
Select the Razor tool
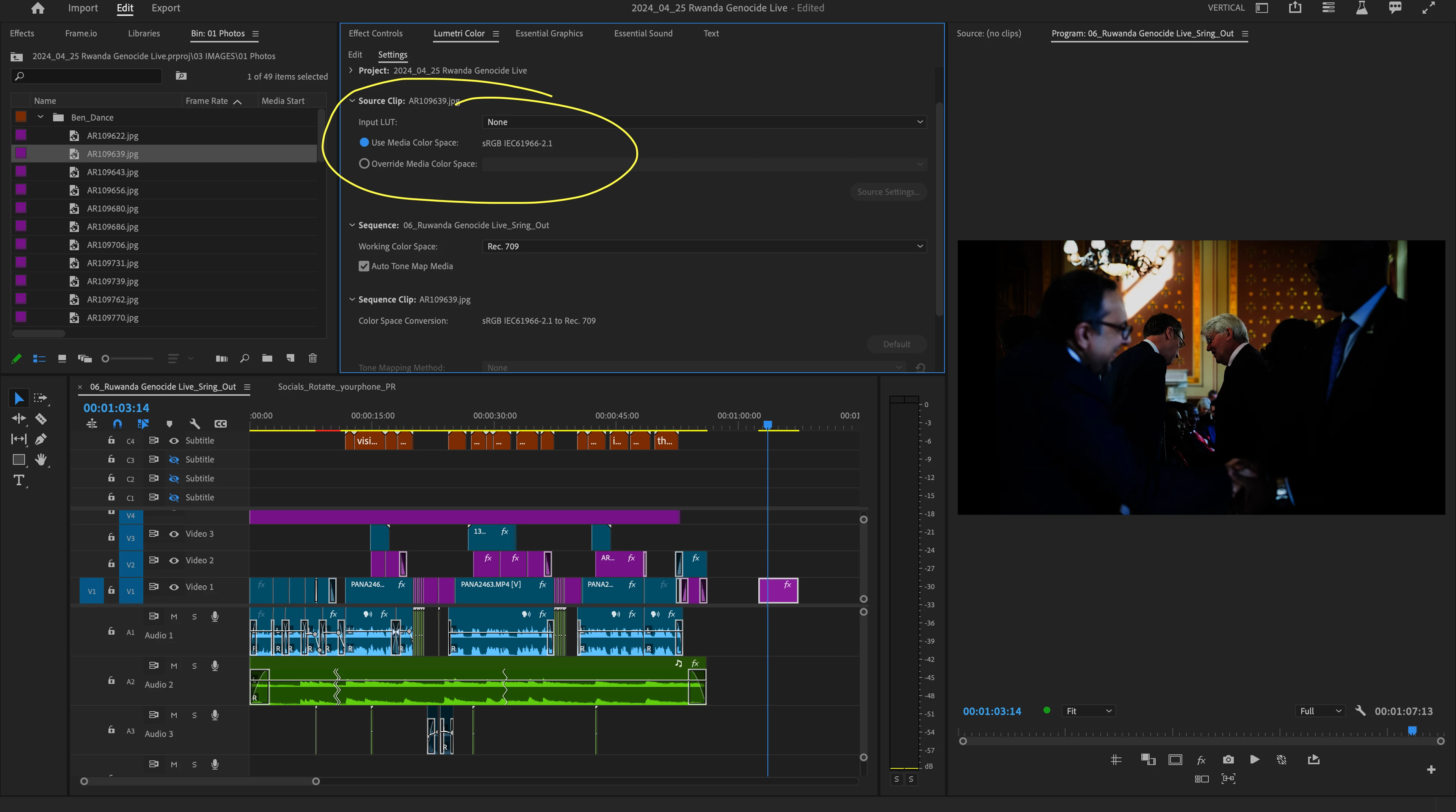pyautogui.click(x=41, y=419)
